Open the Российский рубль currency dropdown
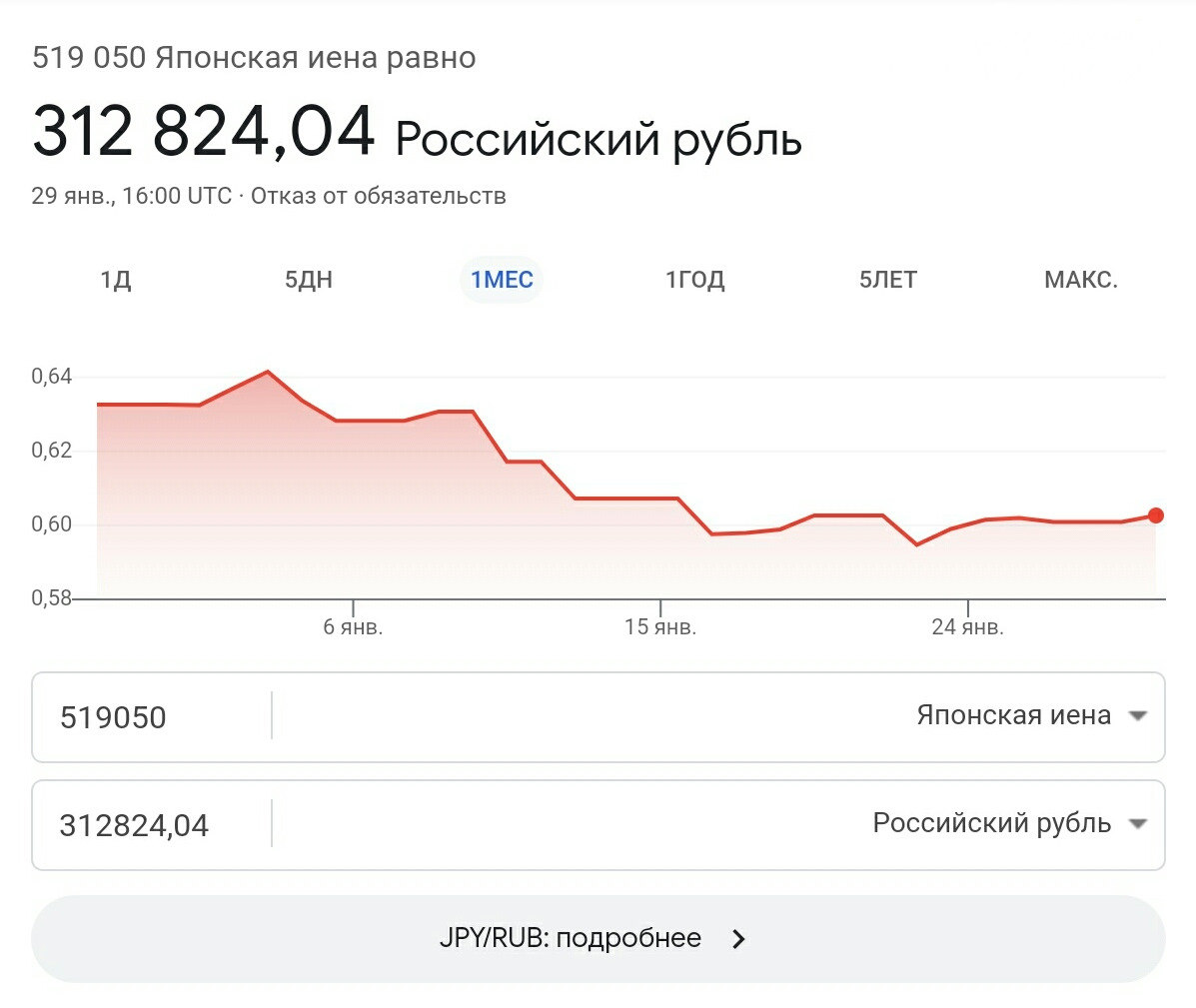 (x=991, y=824)
